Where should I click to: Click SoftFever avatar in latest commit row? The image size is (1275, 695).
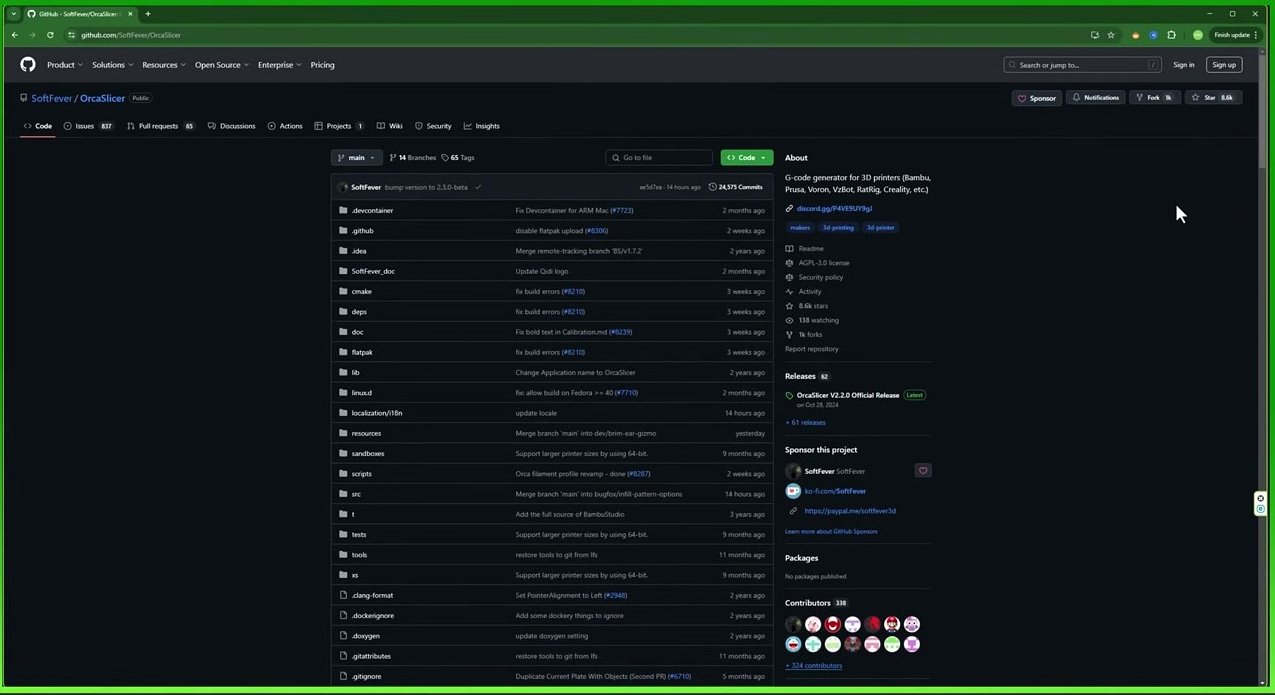343,187
